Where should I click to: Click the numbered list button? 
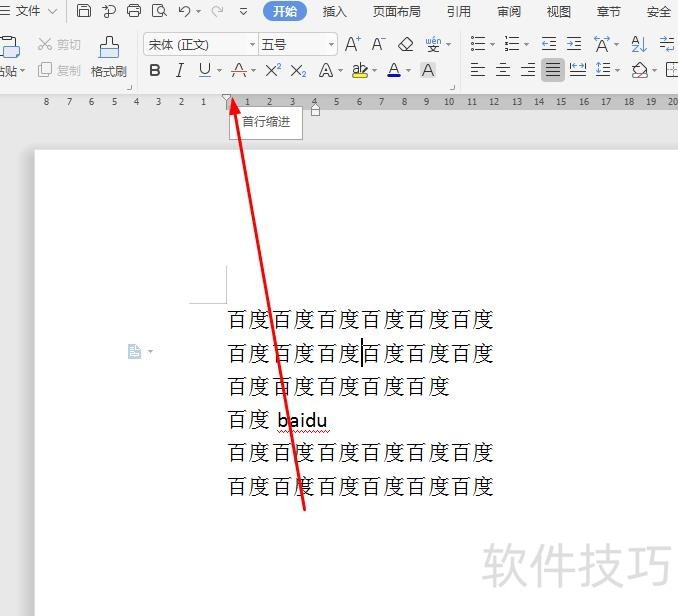click(x=512, y=44)
